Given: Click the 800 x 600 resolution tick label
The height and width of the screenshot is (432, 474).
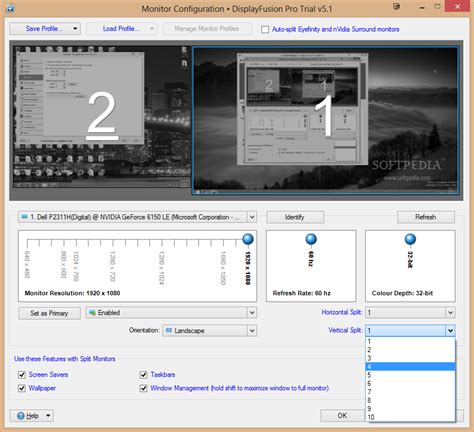Looking at the screenshot, I should tap(63, 264).
